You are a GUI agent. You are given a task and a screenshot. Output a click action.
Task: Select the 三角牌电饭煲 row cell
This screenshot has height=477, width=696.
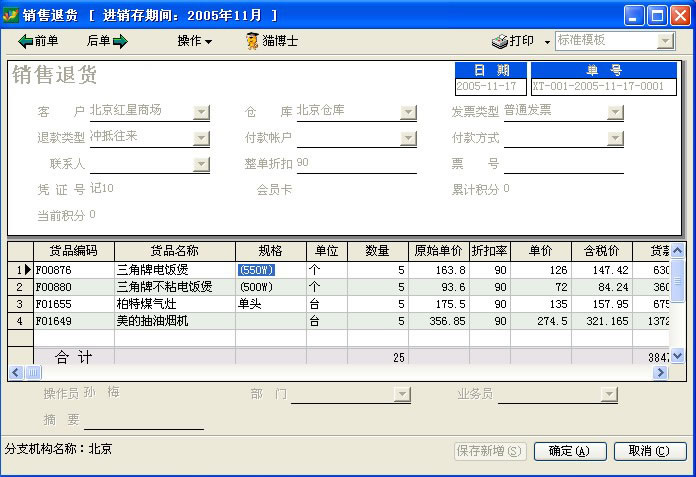point(175,270)
